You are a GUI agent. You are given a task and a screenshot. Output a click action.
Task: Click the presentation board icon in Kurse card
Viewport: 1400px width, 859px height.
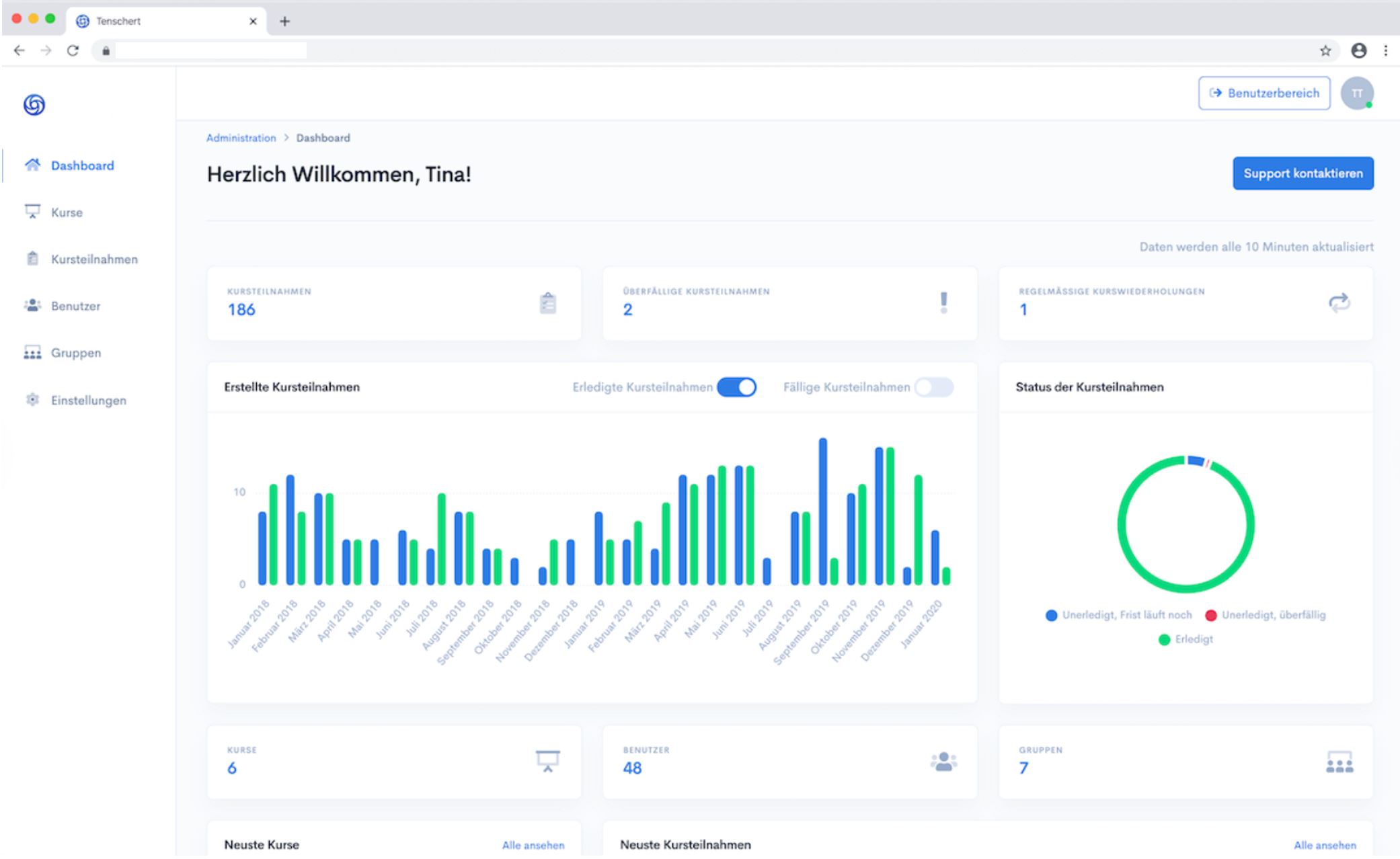click(x=547, y=761)
